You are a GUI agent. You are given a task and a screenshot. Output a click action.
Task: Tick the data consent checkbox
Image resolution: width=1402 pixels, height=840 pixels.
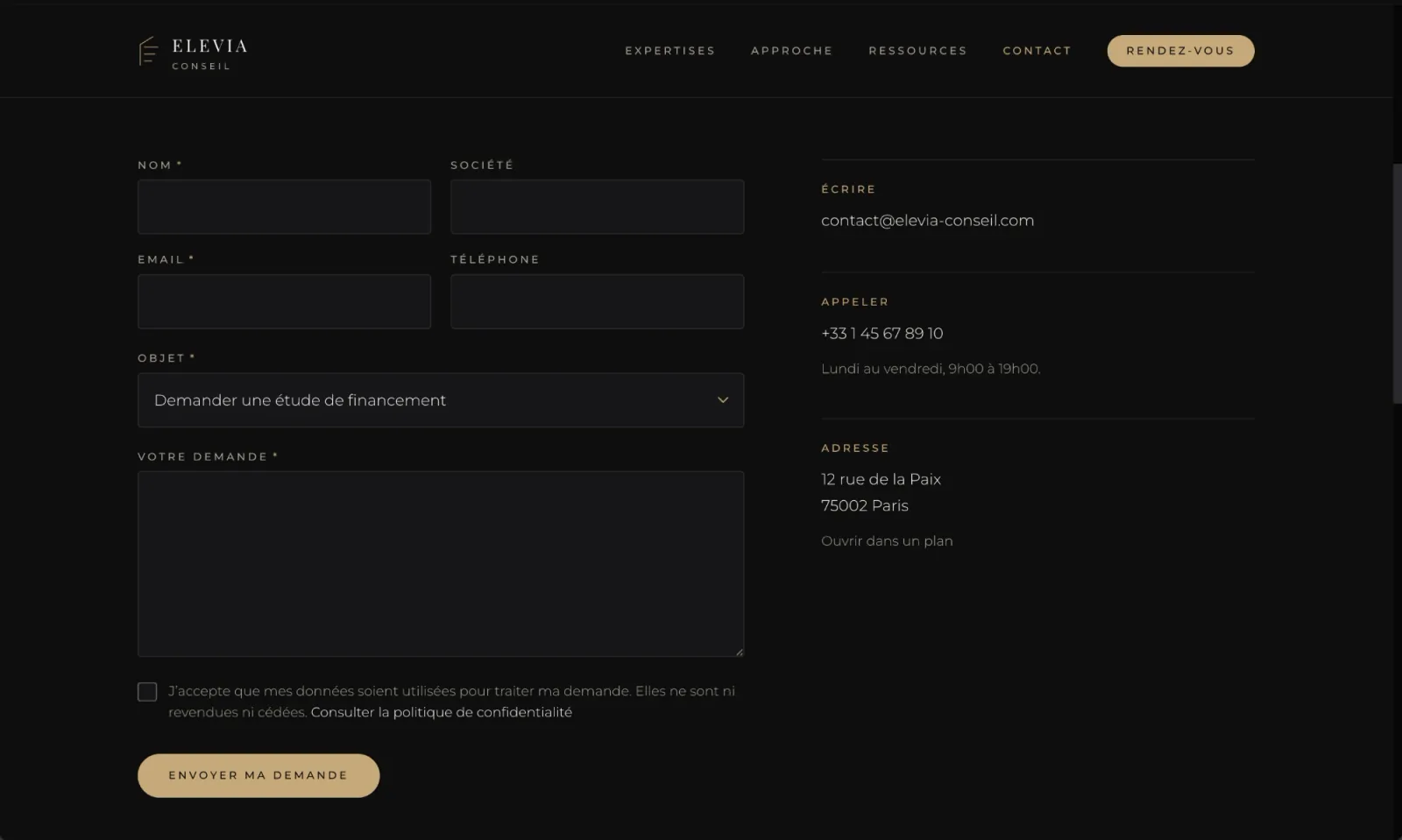click(x=147, y=692)
